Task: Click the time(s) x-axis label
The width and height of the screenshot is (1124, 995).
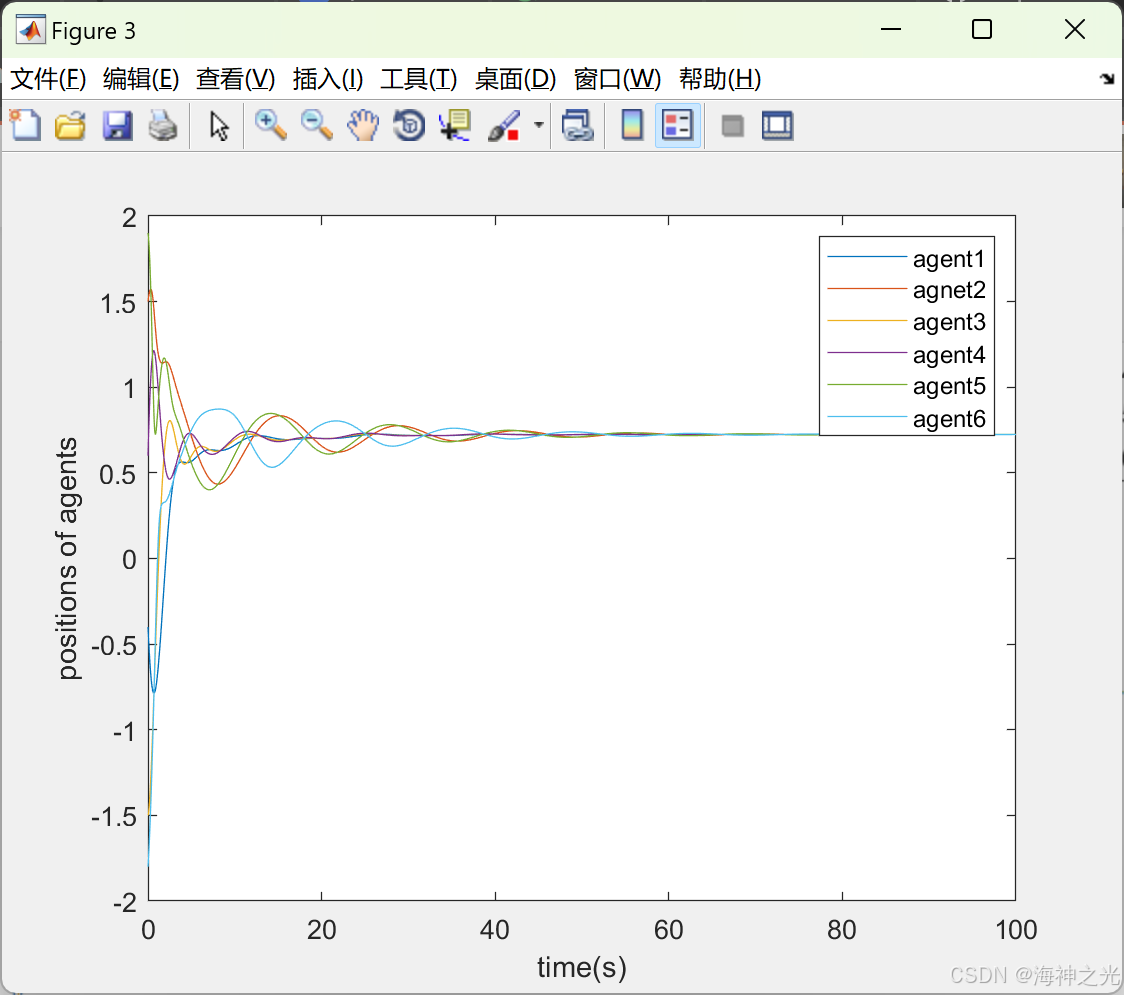Action: (x=581, y=968)
